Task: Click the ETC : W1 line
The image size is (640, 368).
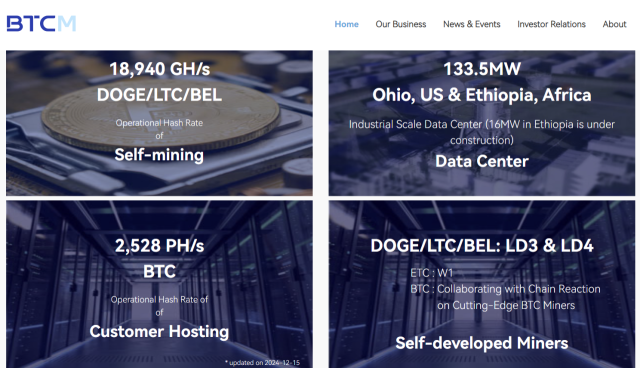Action: [432, 273]
